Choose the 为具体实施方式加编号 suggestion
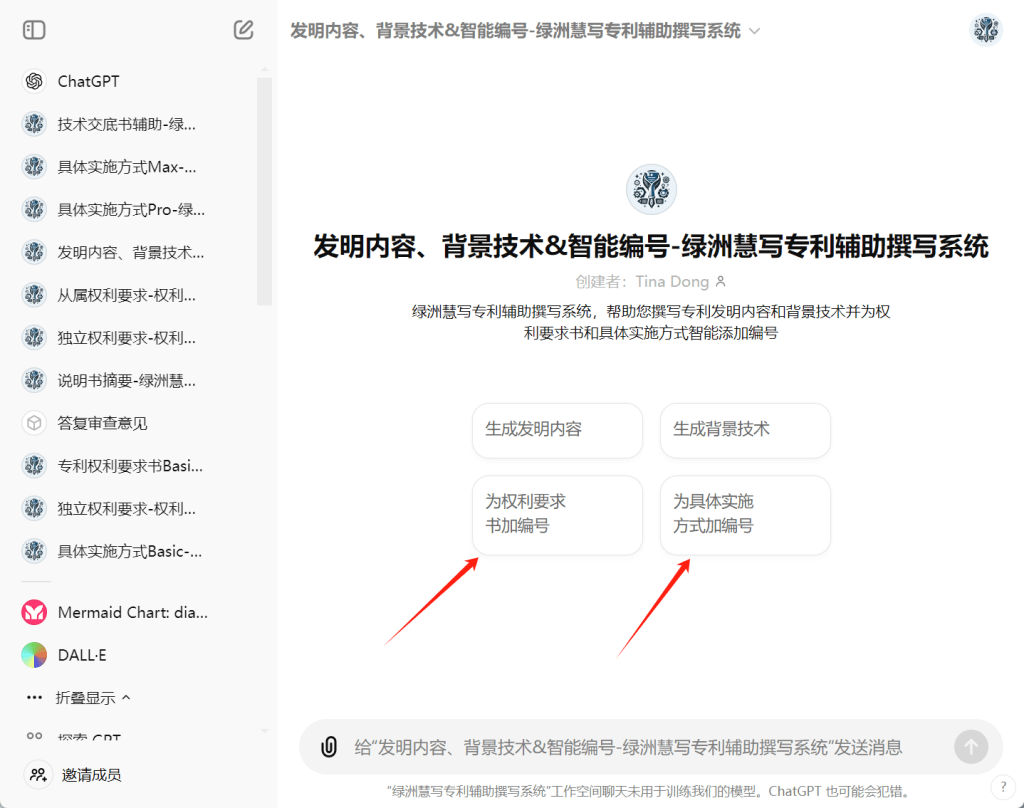 tap(745, 514)
